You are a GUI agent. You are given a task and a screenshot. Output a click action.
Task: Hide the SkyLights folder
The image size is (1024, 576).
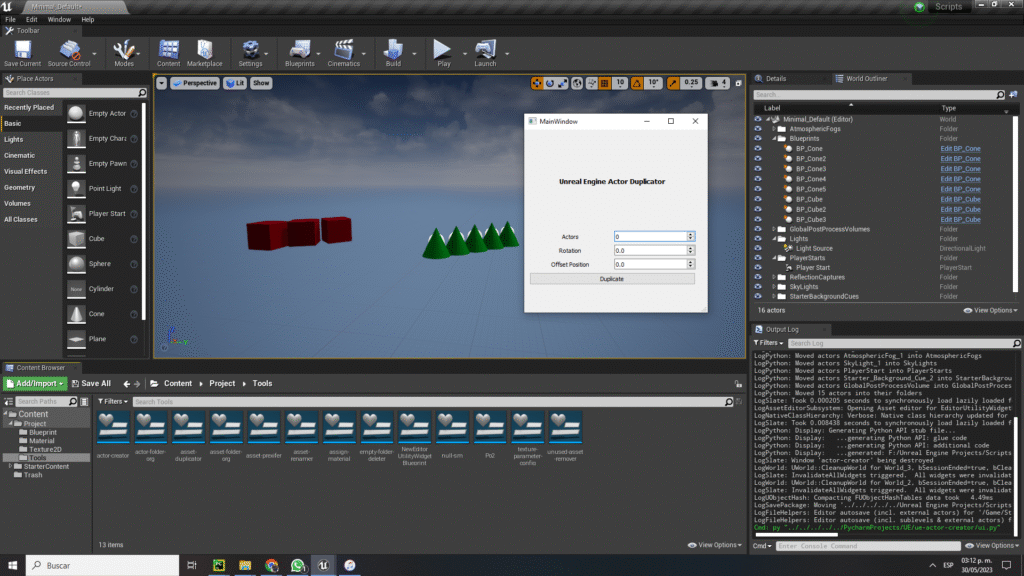[x=758, y=287]
